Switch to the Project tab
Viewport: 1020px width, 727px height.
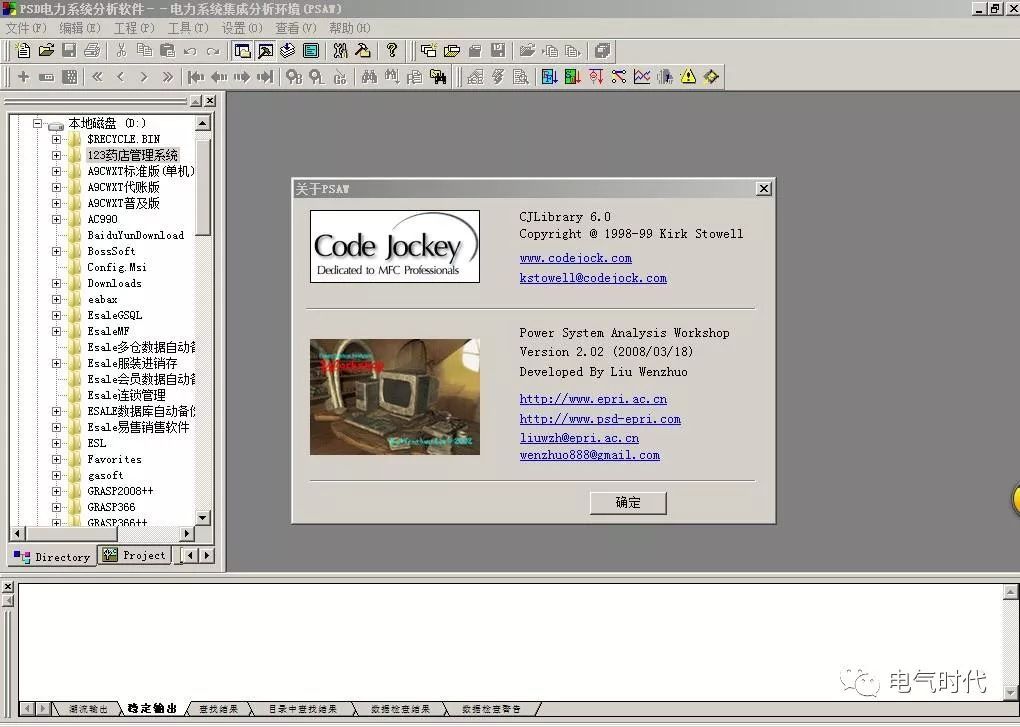136,556
